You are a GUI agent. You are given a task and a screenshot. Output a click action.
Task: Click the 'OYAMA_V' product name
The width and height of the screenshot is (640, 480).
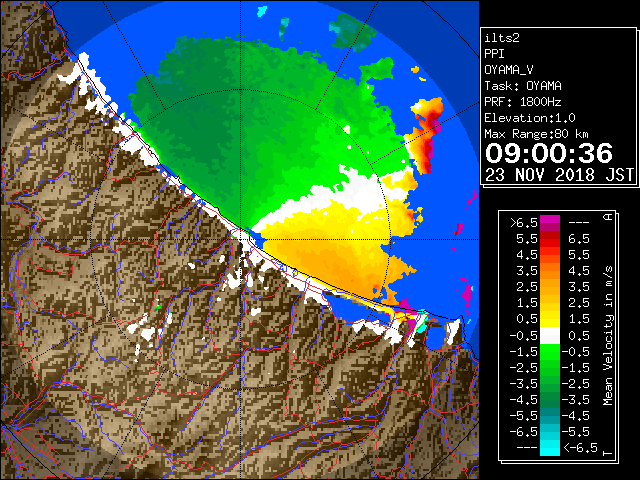[x=509, y=70]
